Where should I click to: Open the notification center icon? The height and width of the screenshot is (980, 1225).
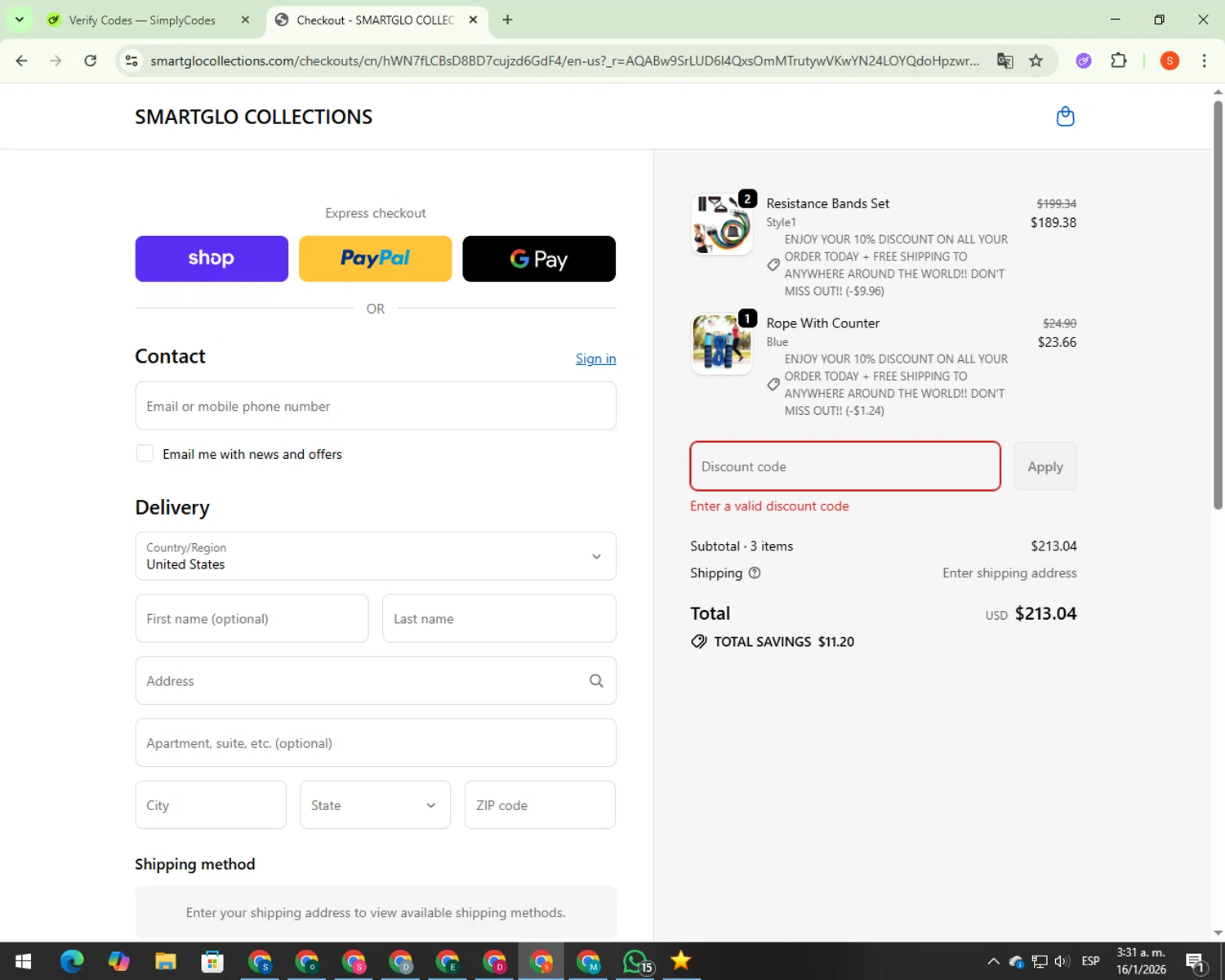pos(1196,962)
